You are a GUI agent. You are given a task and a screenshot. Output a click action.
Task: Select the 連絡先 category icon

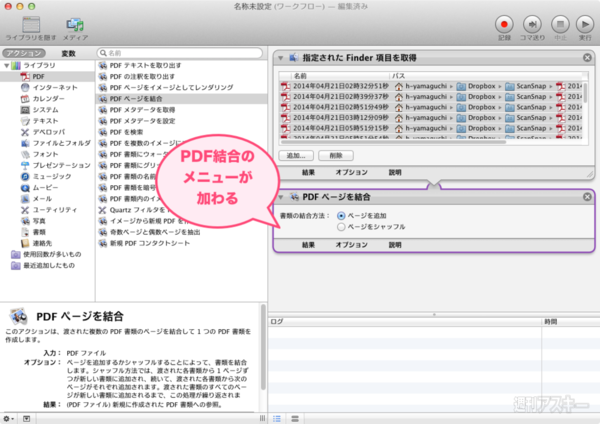[25, 243]
